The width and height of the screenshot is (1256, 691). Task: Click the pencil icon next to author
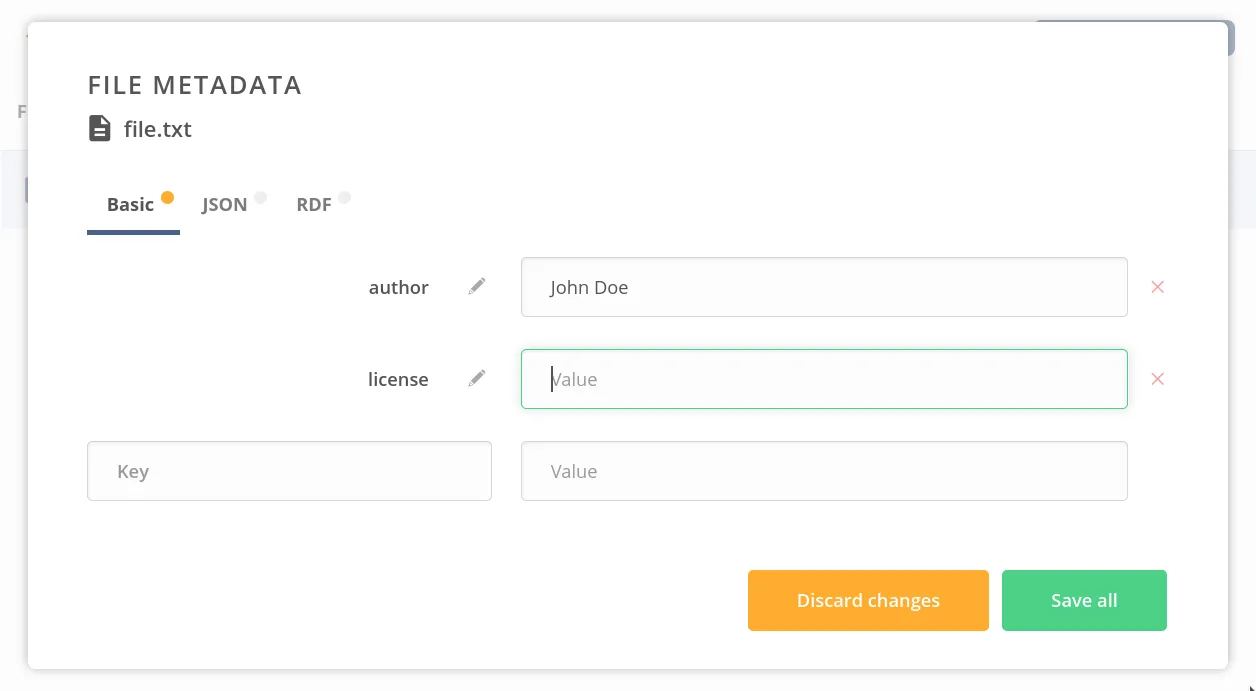click(x=478, y=287)
